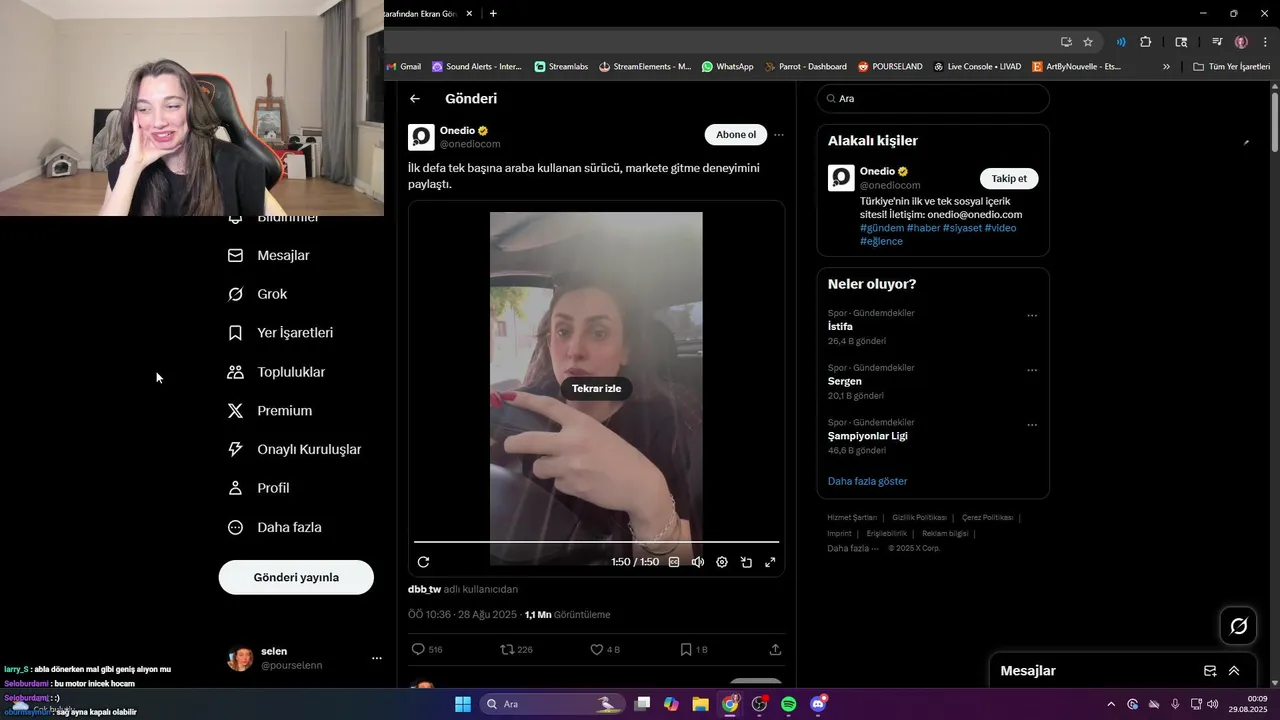Mute the video with the speaker icon

(x=698, y=562)
